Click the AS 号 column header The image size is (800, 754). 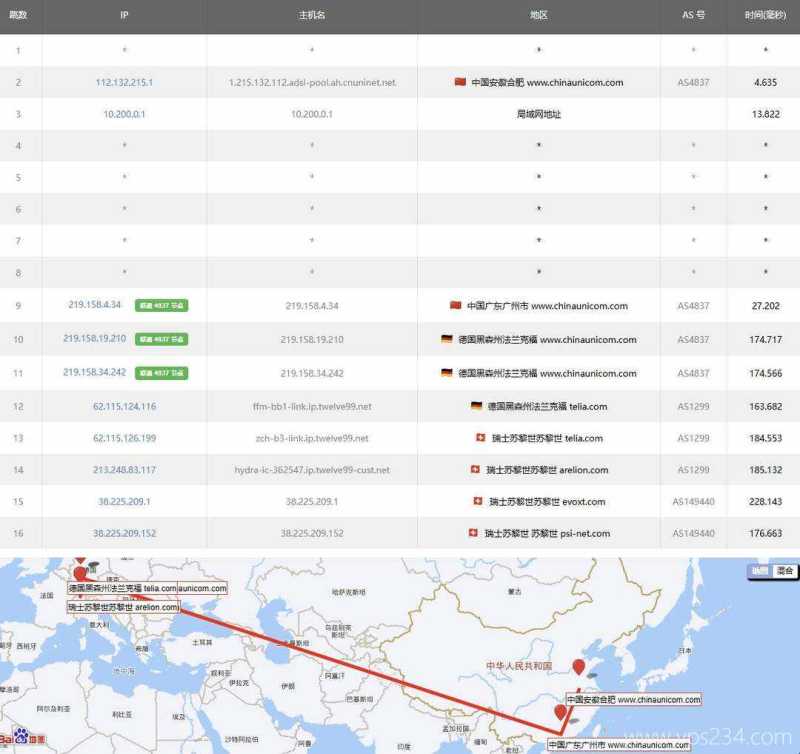(x=693, y=16)
